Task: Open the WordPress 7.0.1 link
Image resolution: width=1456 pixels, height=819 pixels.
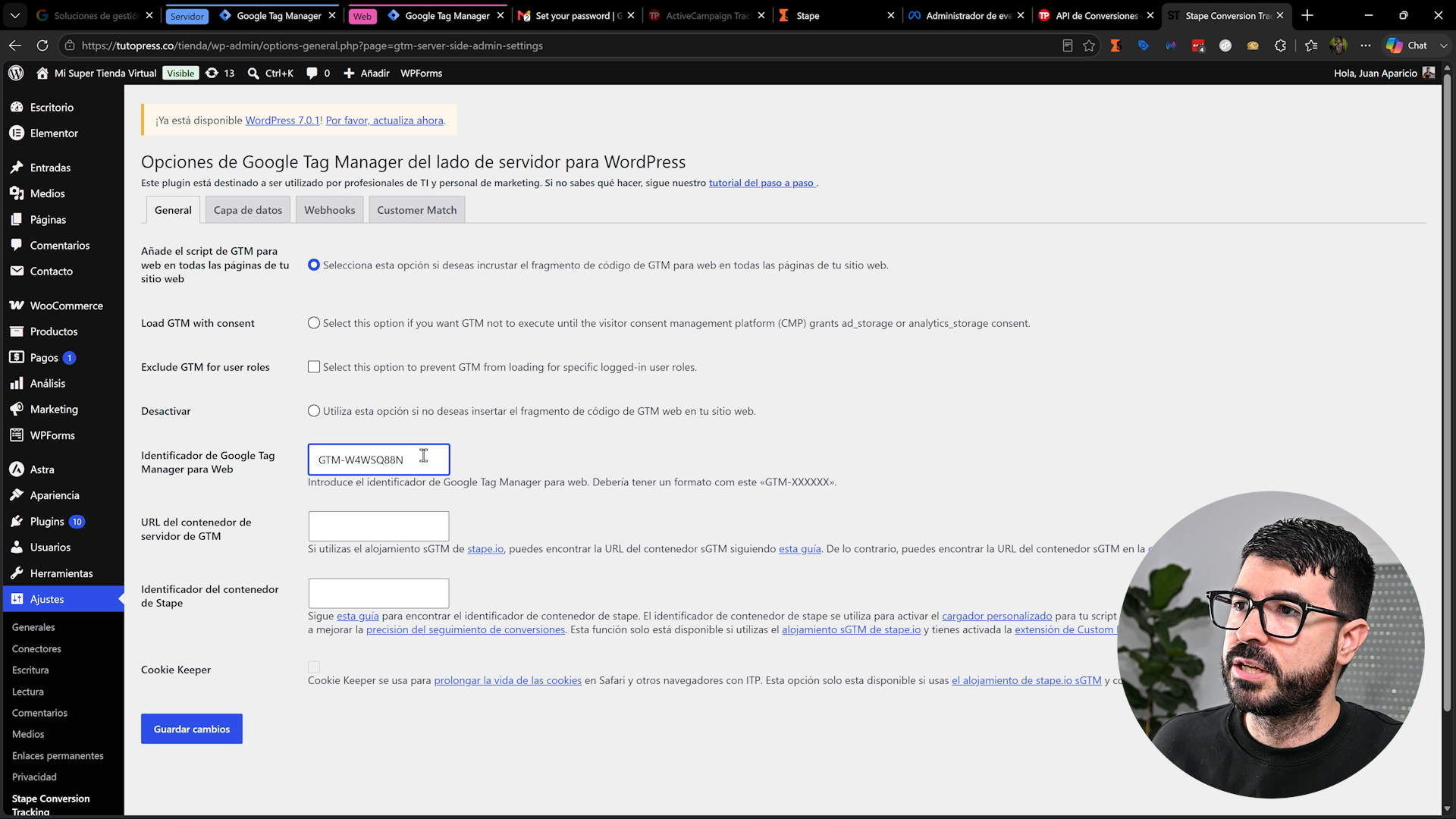Action: pos(282,121)
